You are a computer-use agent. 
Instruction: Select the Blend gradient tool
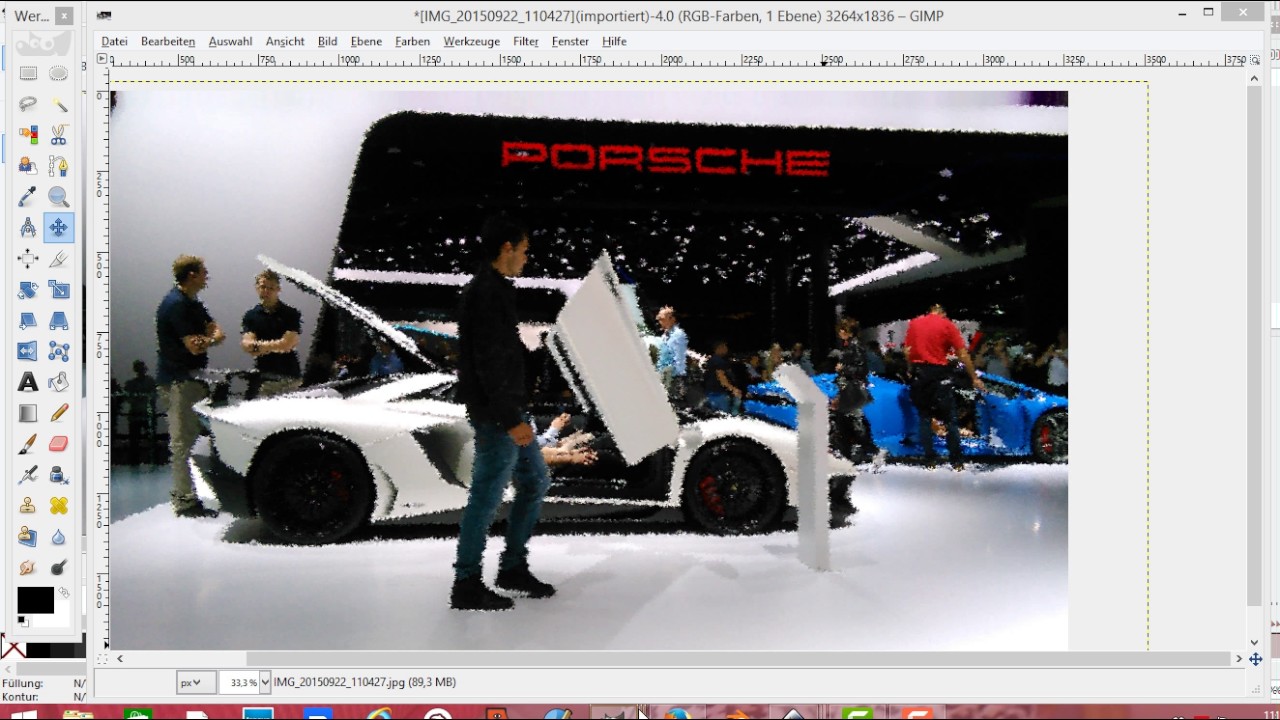28,413
